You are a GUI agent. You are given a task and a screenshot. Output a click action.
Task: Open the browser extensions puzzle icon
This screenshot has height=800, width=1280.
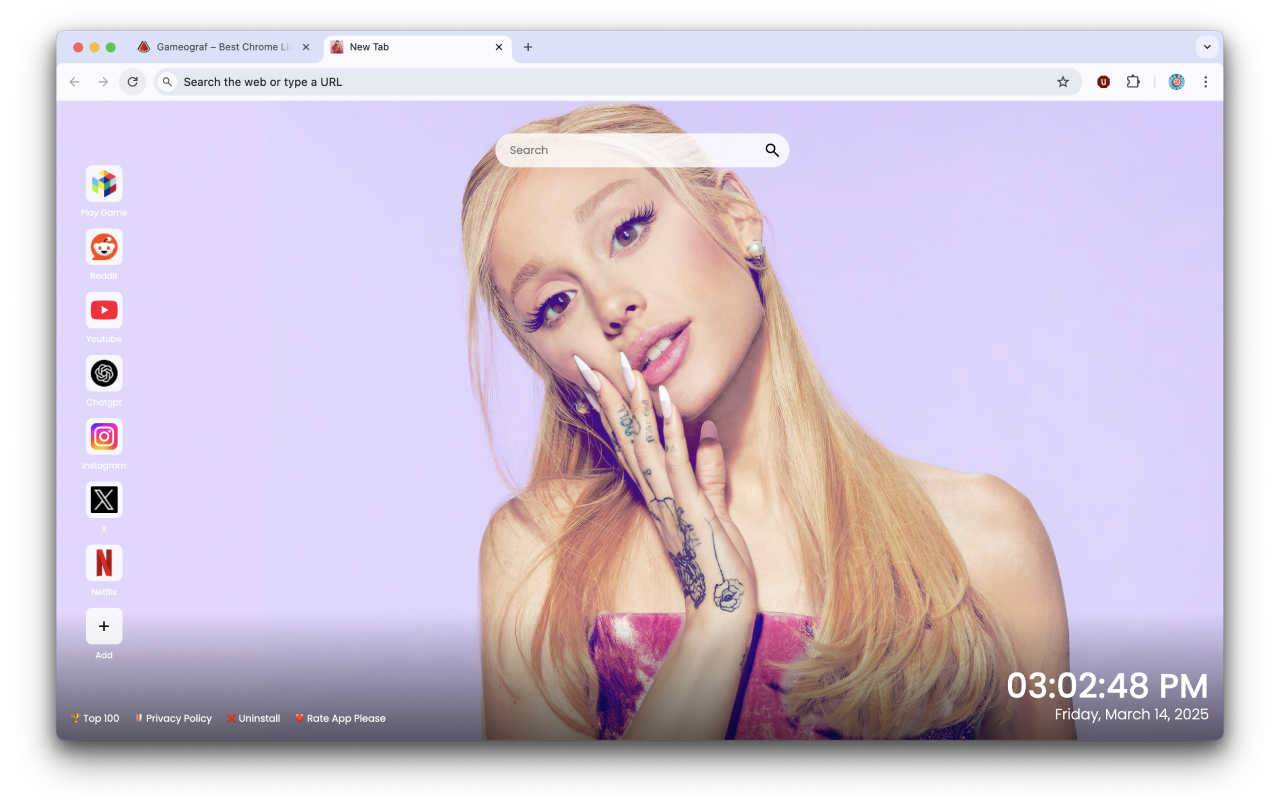[1133, 82]
